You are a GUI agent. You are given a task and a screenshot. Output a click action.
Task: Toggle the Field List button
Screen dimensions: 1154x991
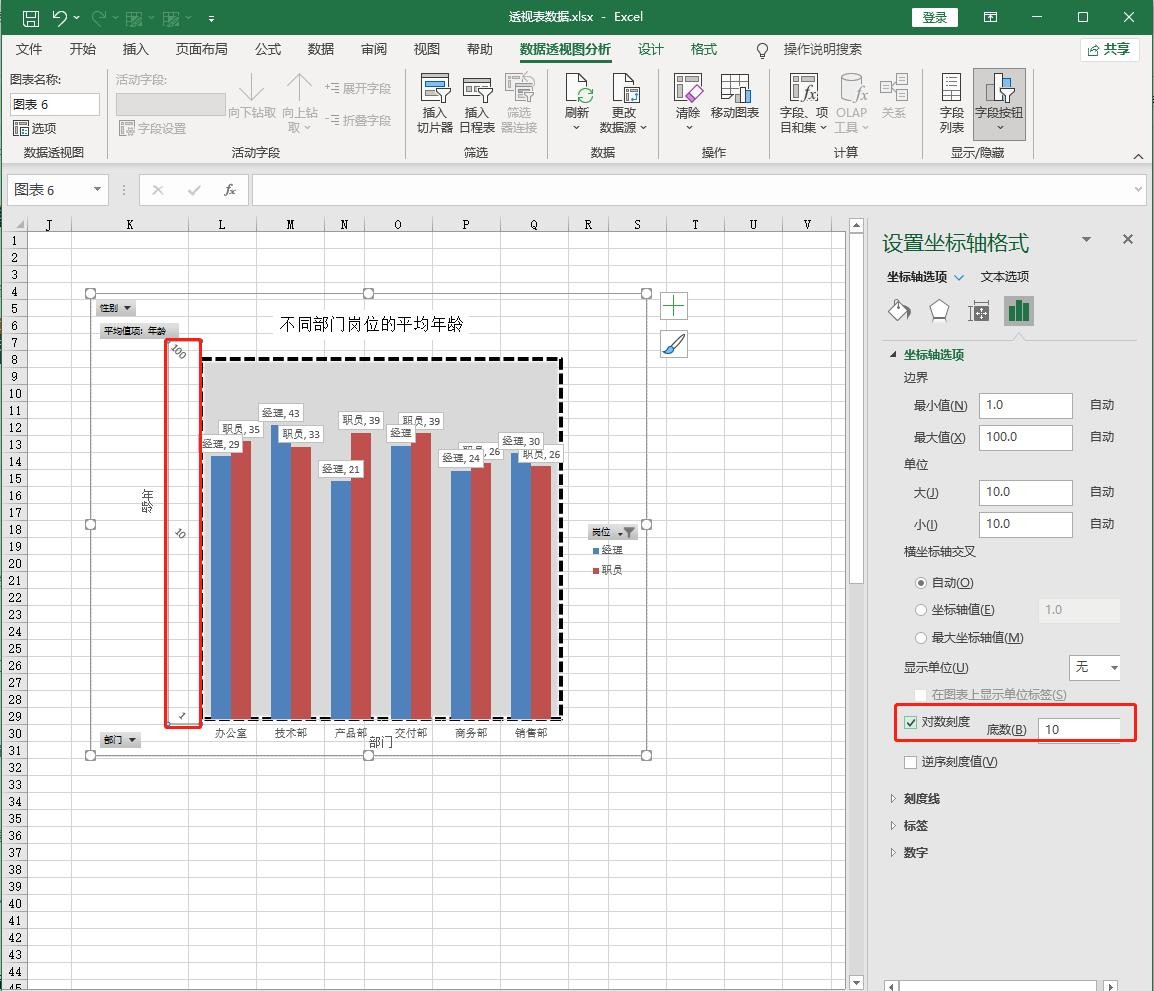pyautogui.click(x=951, y=103)
